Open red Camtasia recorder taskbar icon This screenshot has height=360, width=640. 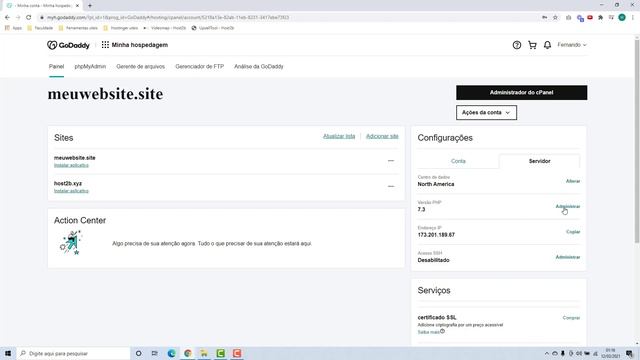click(237, 353)
